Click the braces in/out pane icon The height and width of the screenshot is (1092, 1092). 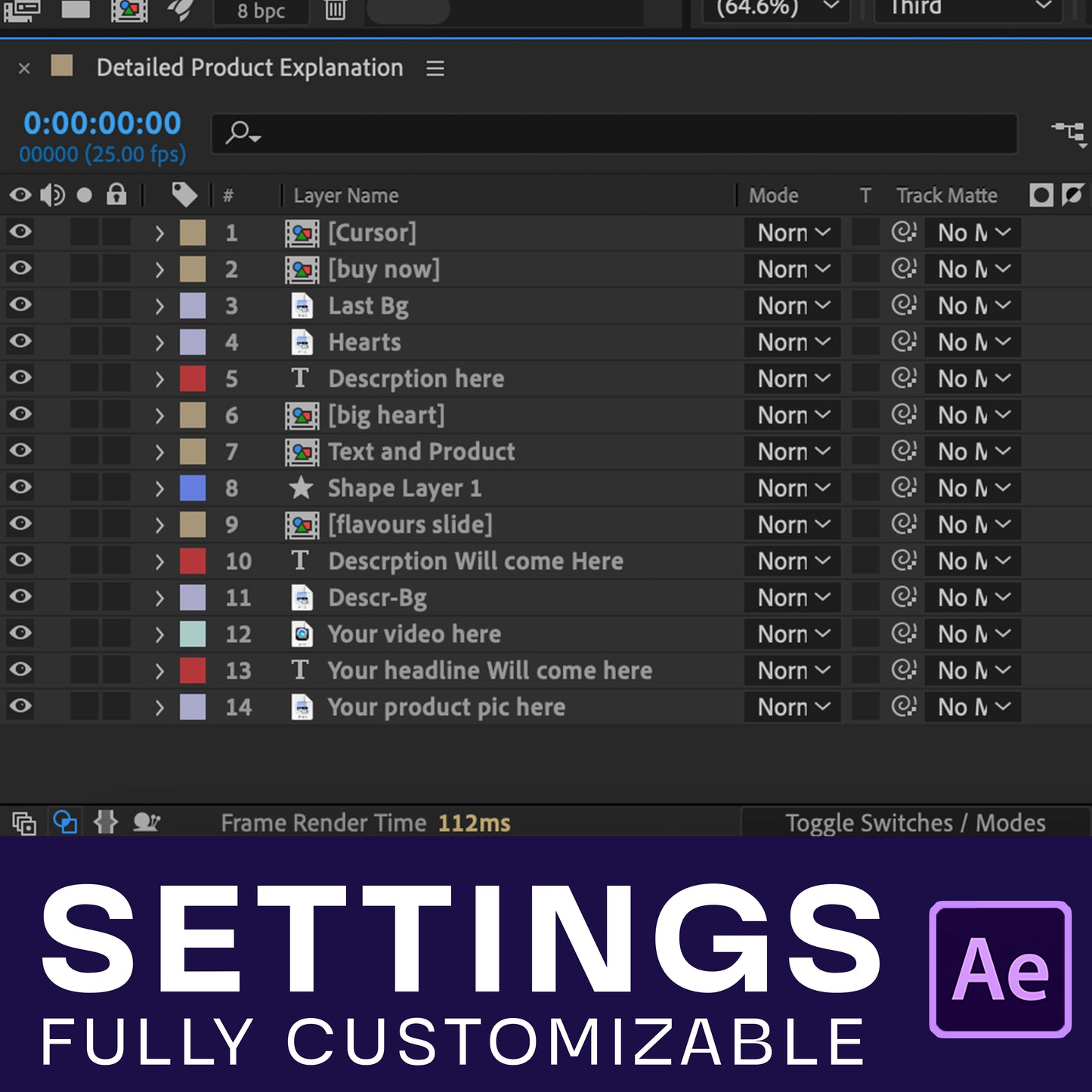pyautogui.click(x=106, y=822)
